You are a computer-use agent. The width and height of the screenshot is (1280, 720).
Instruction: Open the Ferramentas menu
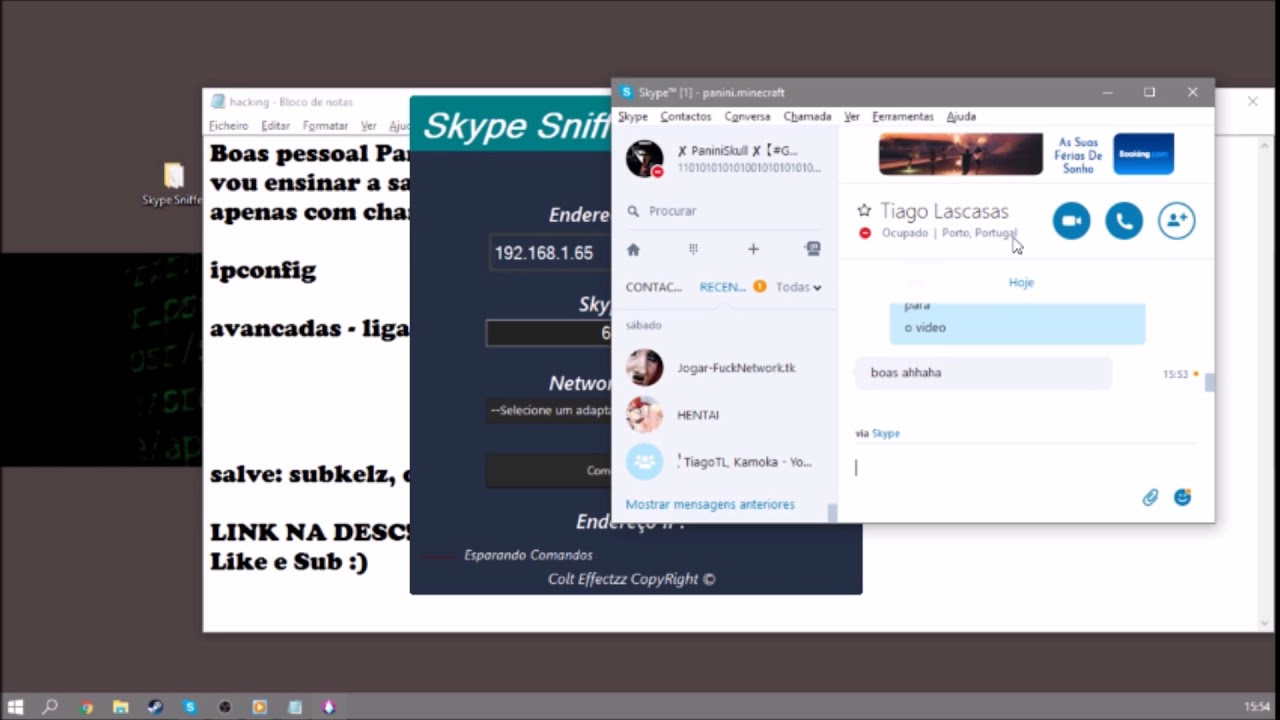[x=903, y=117]
